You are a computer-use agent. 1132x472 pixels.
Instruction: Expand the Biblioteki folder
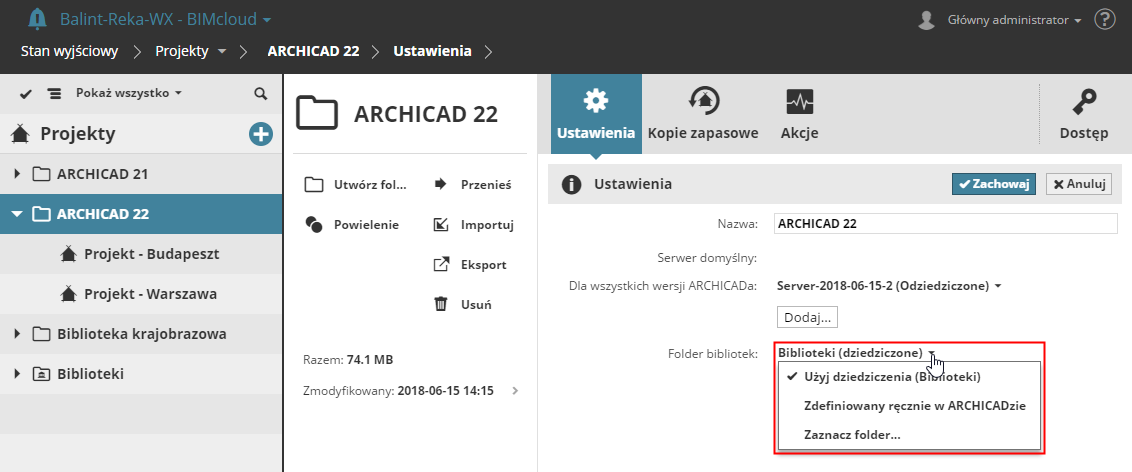click(x=17, y=374)
